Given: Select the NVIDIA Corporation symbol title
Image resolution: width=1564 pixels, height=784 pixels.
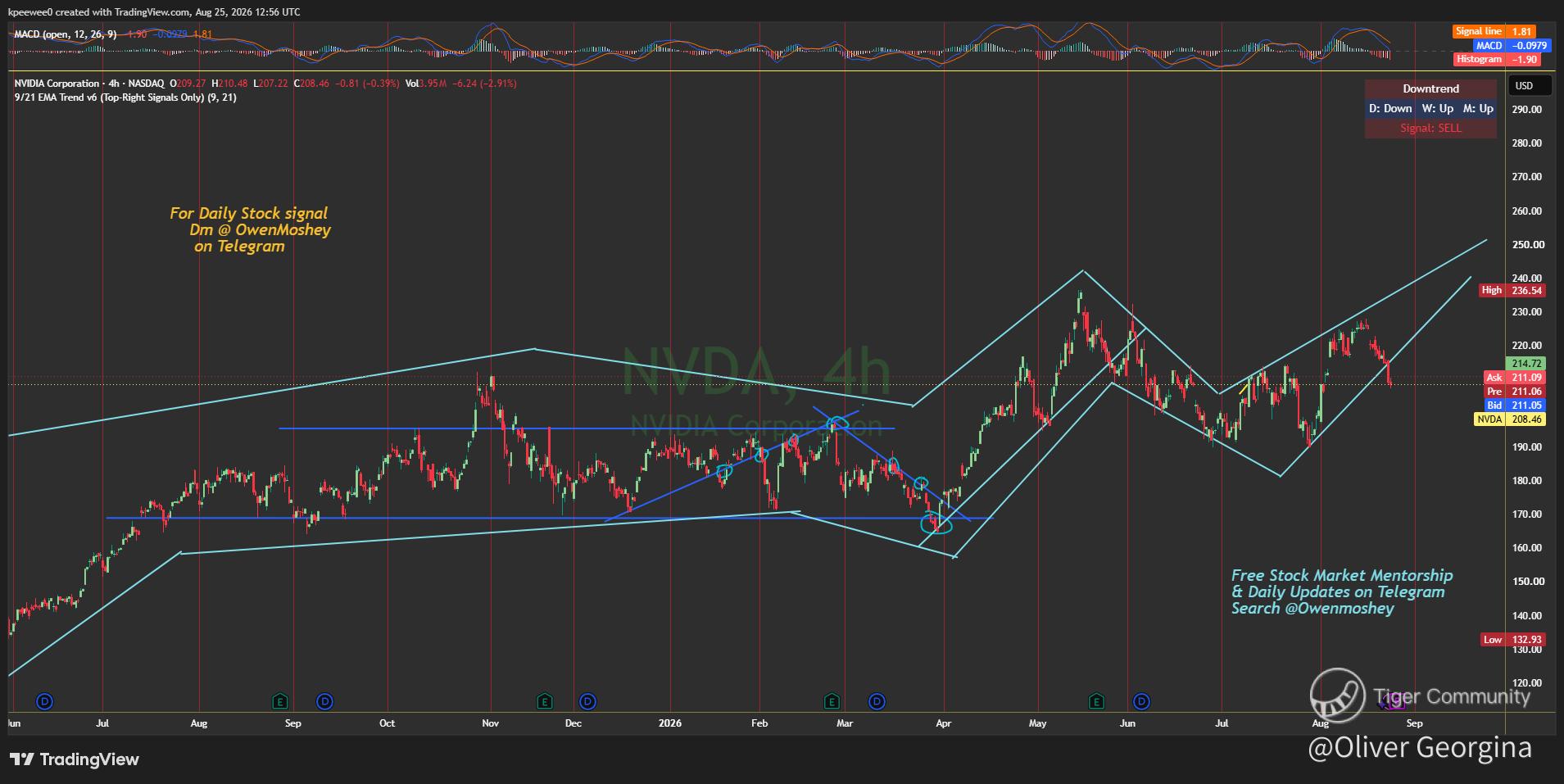Looking at the screenshot, I should click(89, 84).
